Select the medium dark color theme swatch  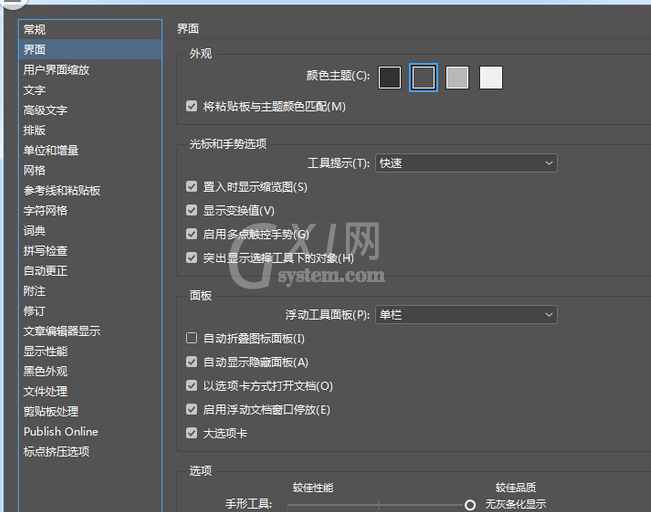pos(423,78)
